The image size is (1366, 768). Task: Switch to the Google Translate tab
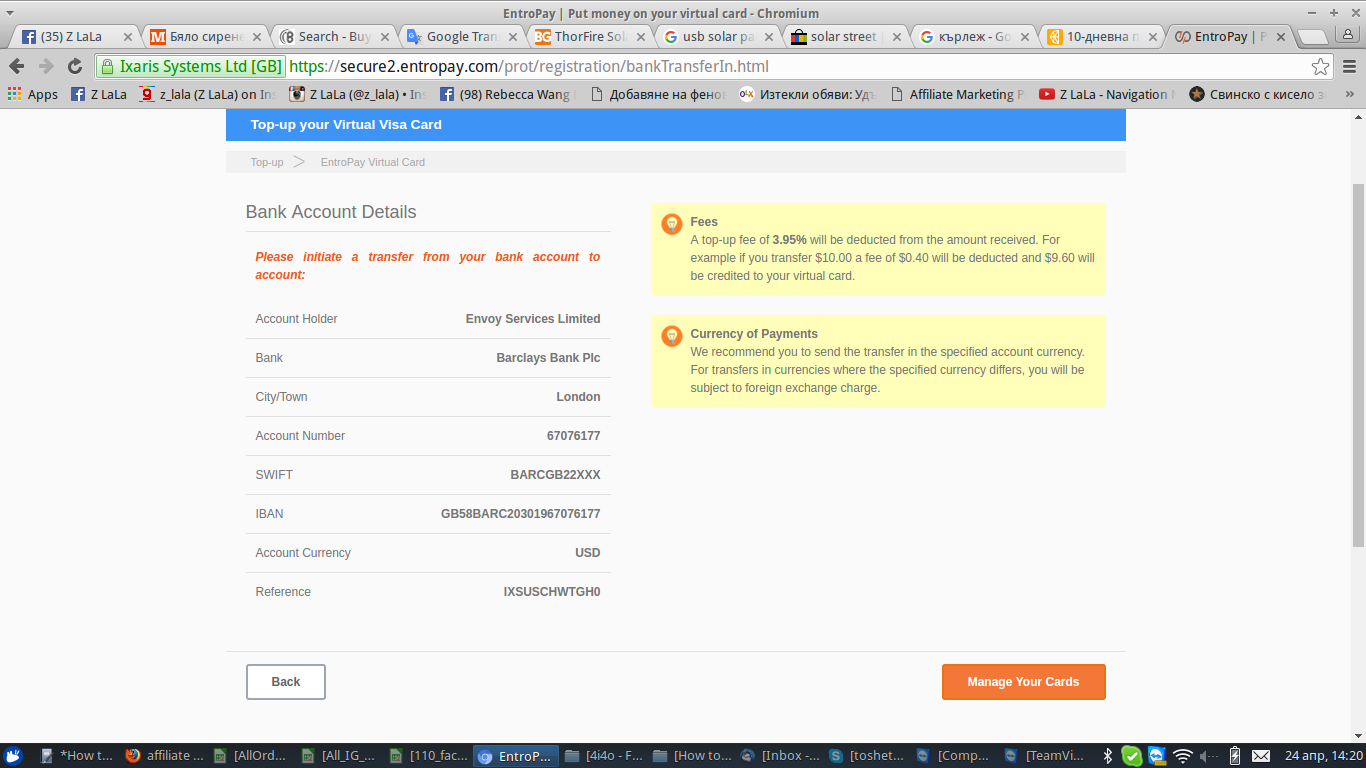[x=462, y=37]
